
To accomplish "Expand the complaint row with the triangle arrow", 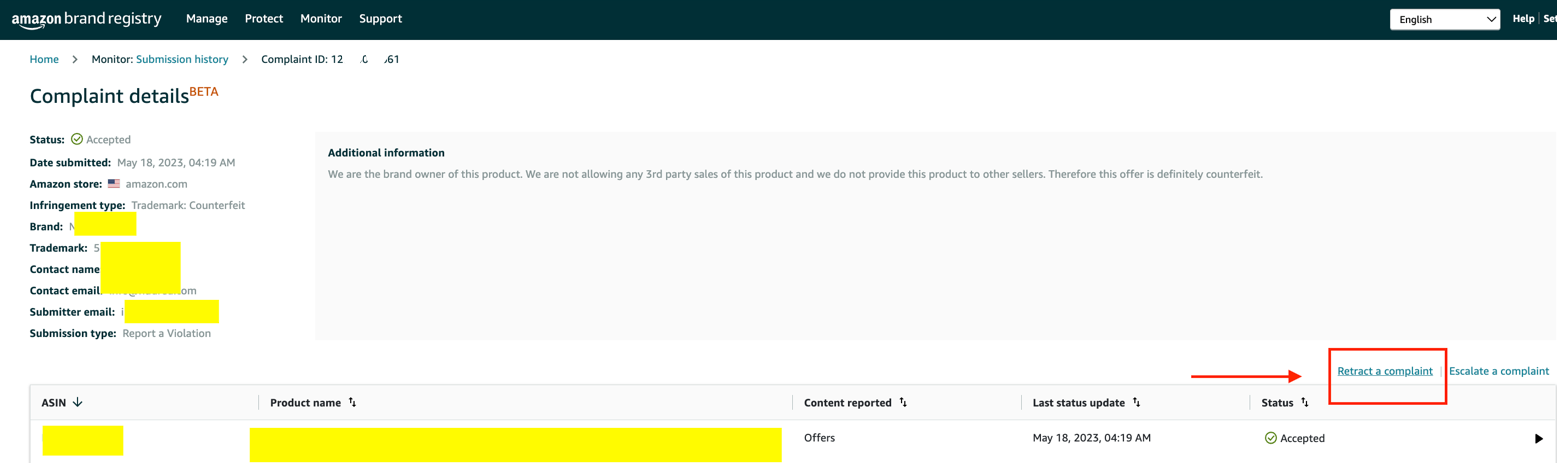I will point(1538,438).
